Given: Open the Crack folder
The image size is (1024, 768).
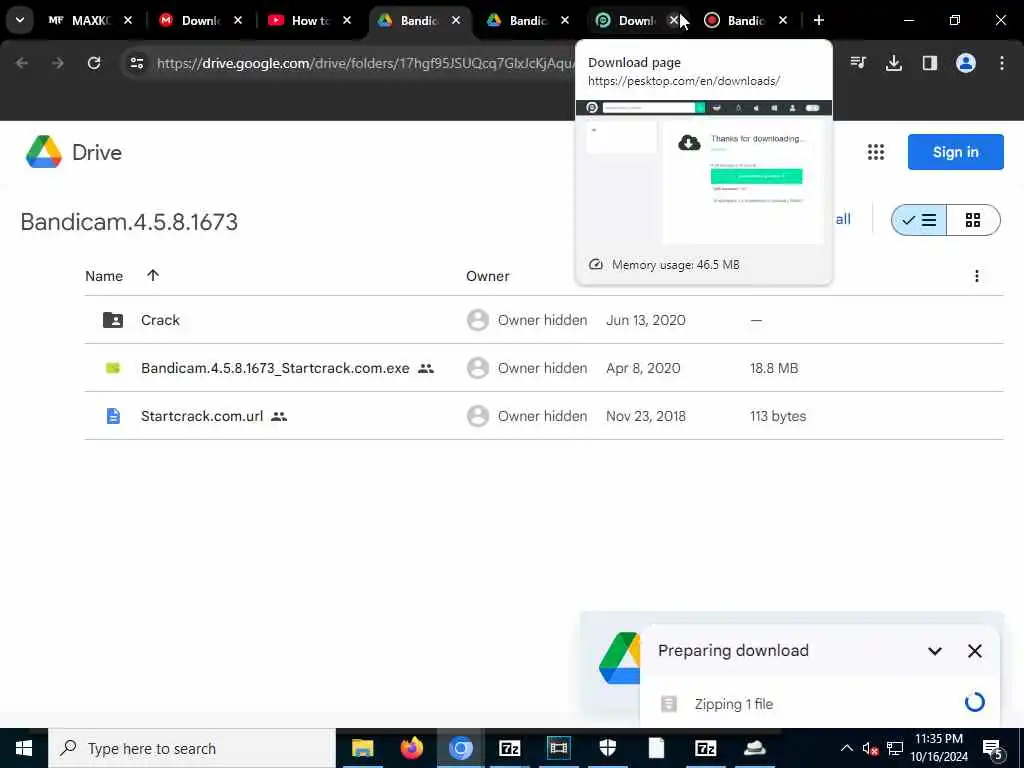Looking at the screenshot, I should pos(543,320).
